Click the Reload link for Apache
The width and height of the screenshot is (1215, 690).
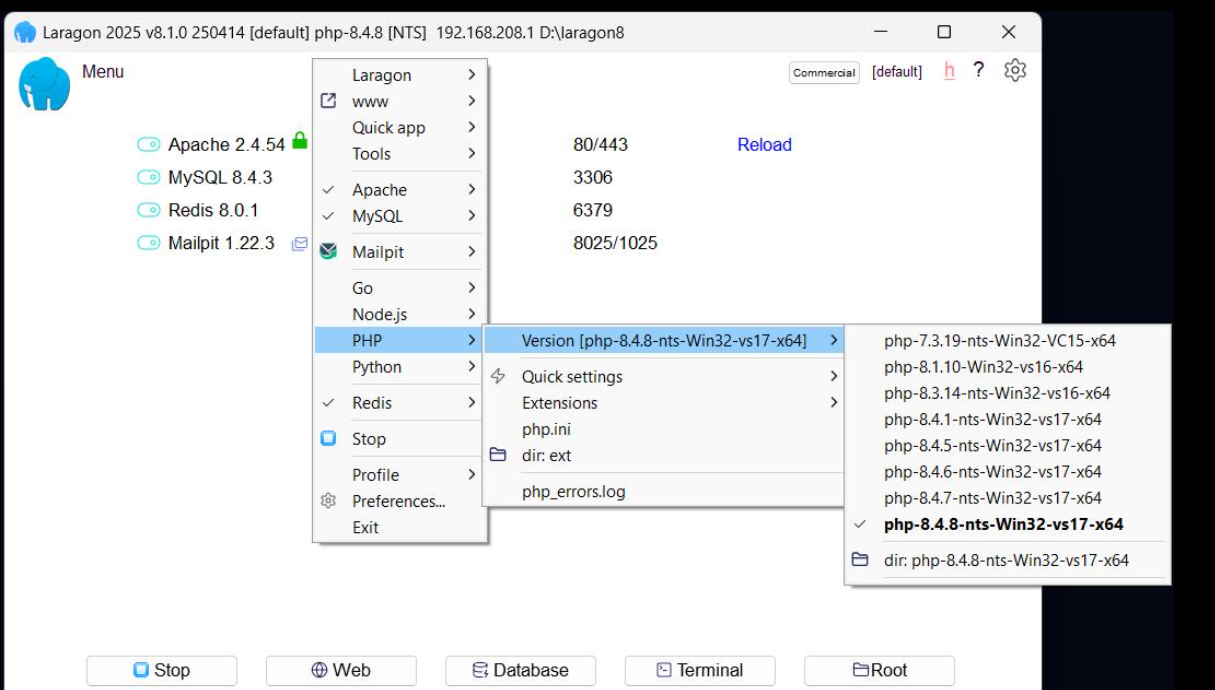click(x=764, y=145)
